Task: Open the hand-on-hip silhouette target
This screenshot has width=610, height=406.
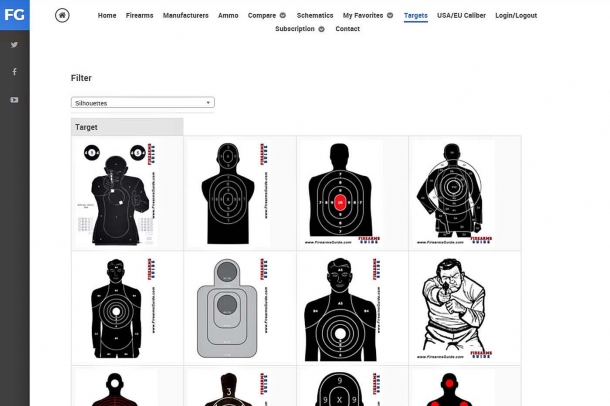Action: pyautogui.click(x=454, y=193)
